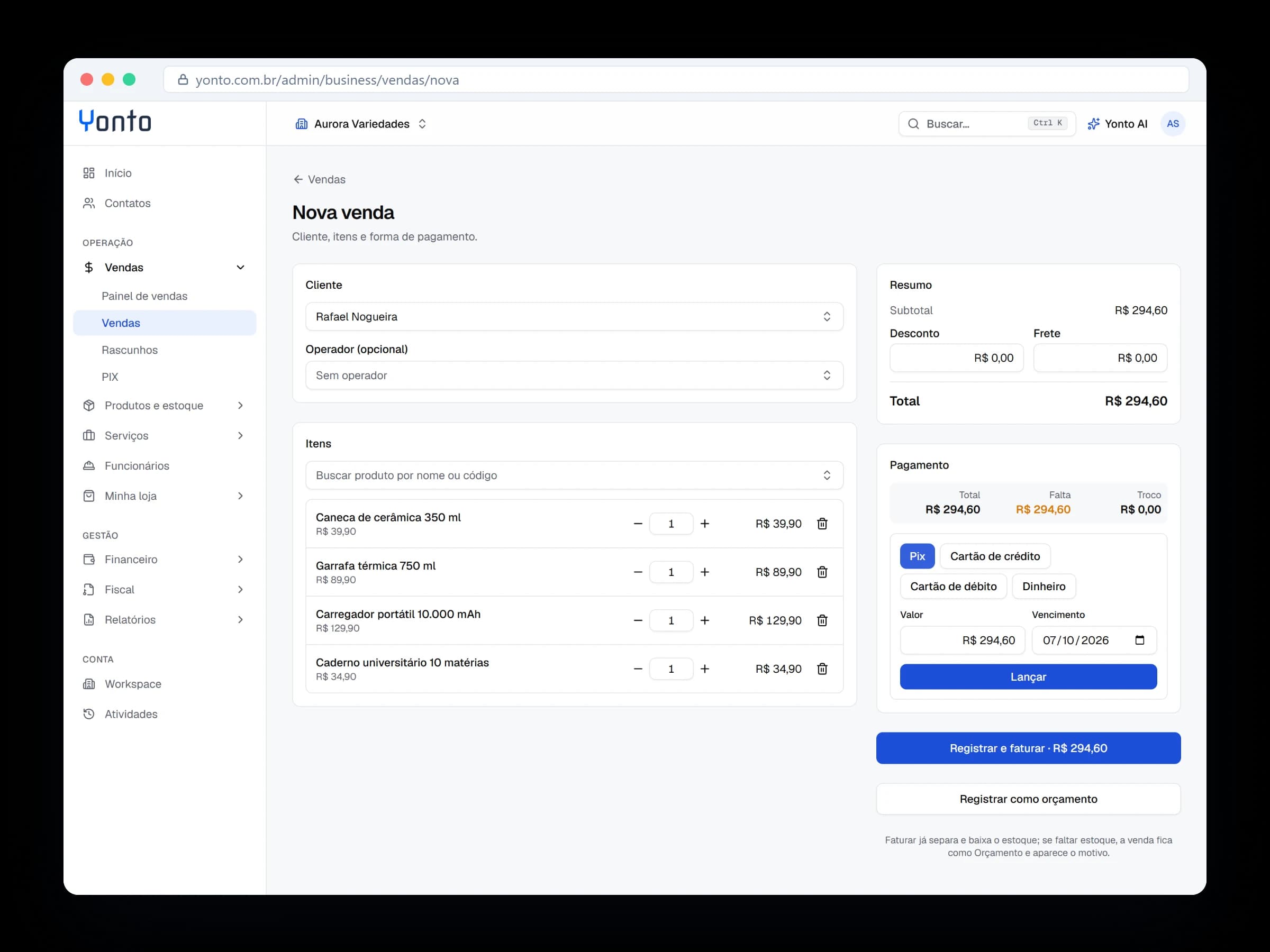Increase Caneca de cerâmica quantity
Viewport: 1270px width, 952px height.
pos(704,524)
